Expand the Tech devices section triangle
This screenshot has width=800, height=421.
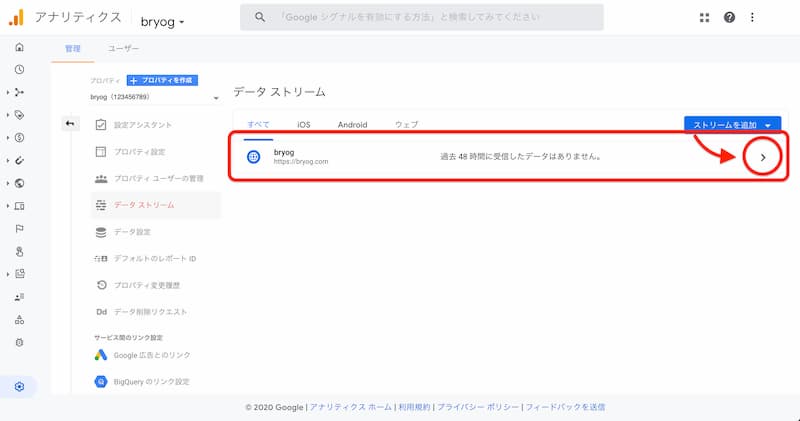[8, 206]
